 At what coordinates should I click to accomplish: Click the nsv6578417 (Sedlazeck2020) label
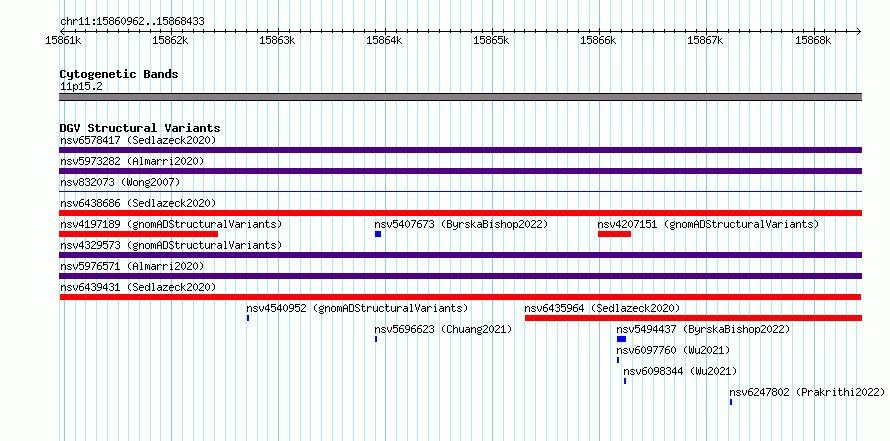click(138, 140)
